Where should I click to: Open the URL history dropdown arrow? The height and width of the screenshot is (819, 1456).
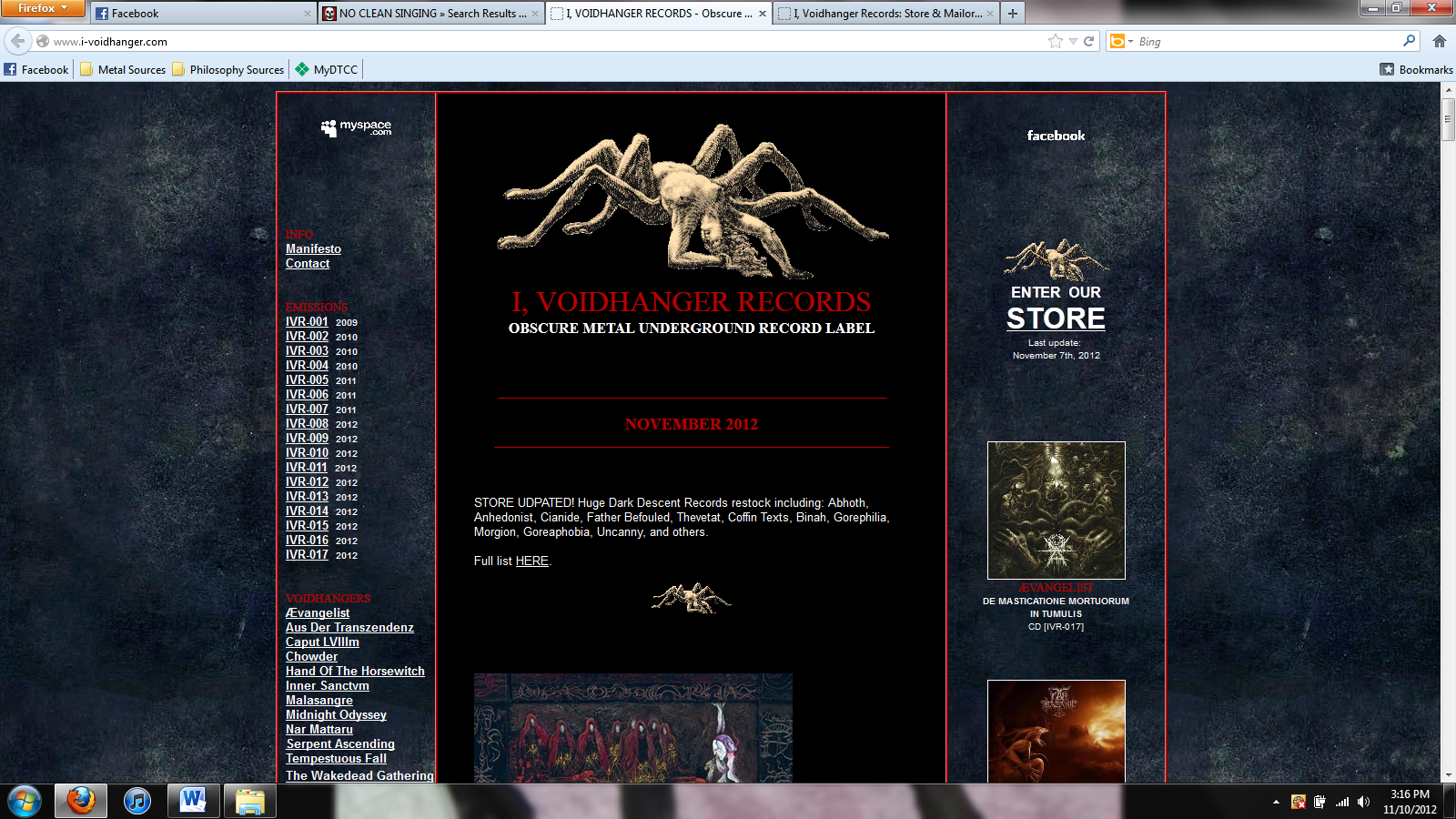pyautogui.click(x=1073, y=41)
